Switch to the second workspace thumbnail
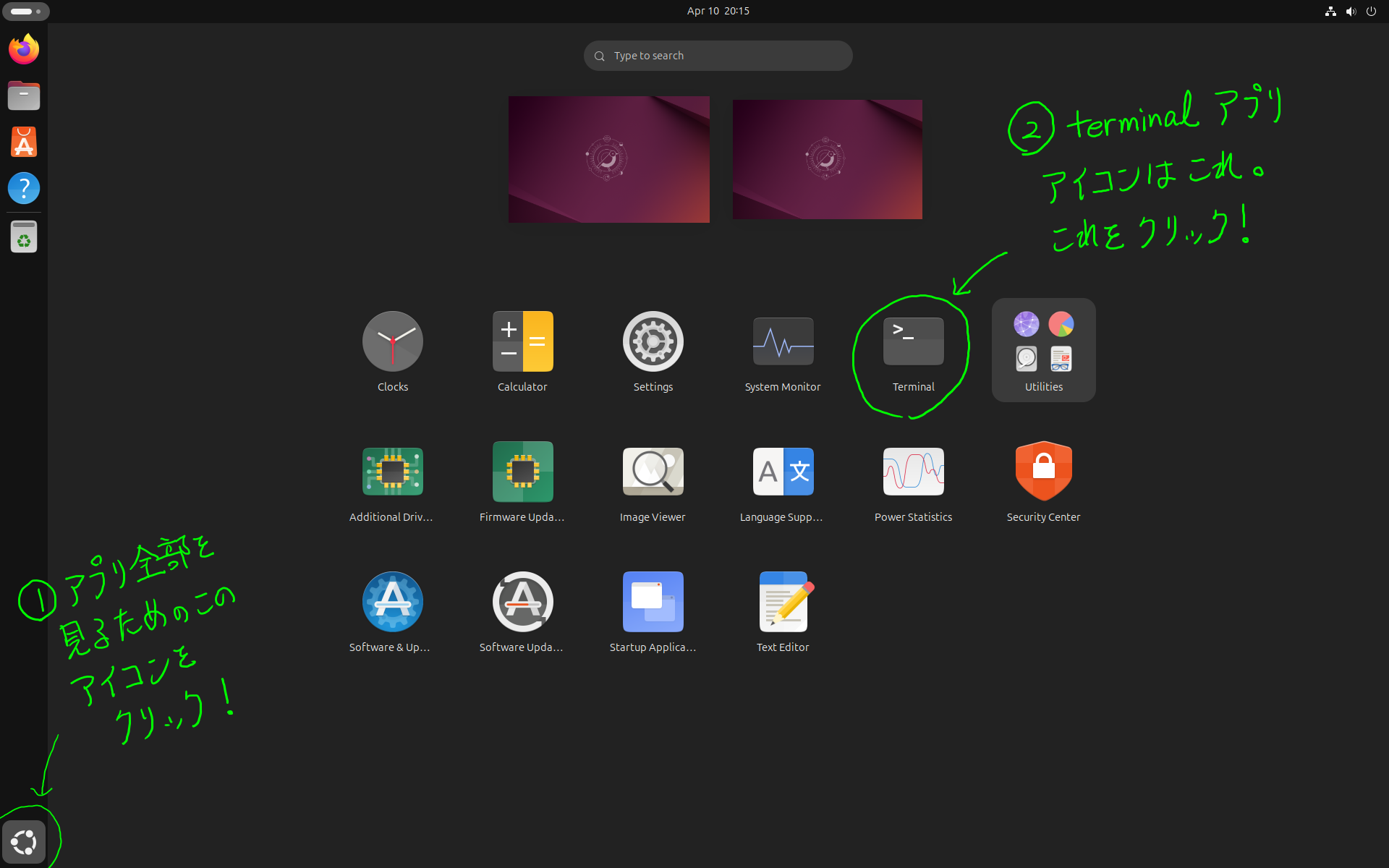Viewport: 1389px width, 868px height. click(827, 159)
